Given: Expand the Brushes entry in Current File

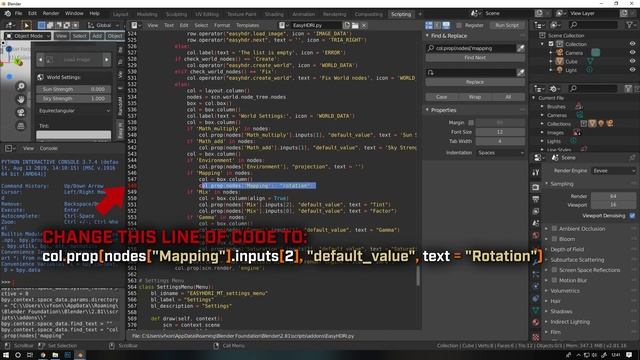Looking at the screenshot, I should [x=542, y=107].
